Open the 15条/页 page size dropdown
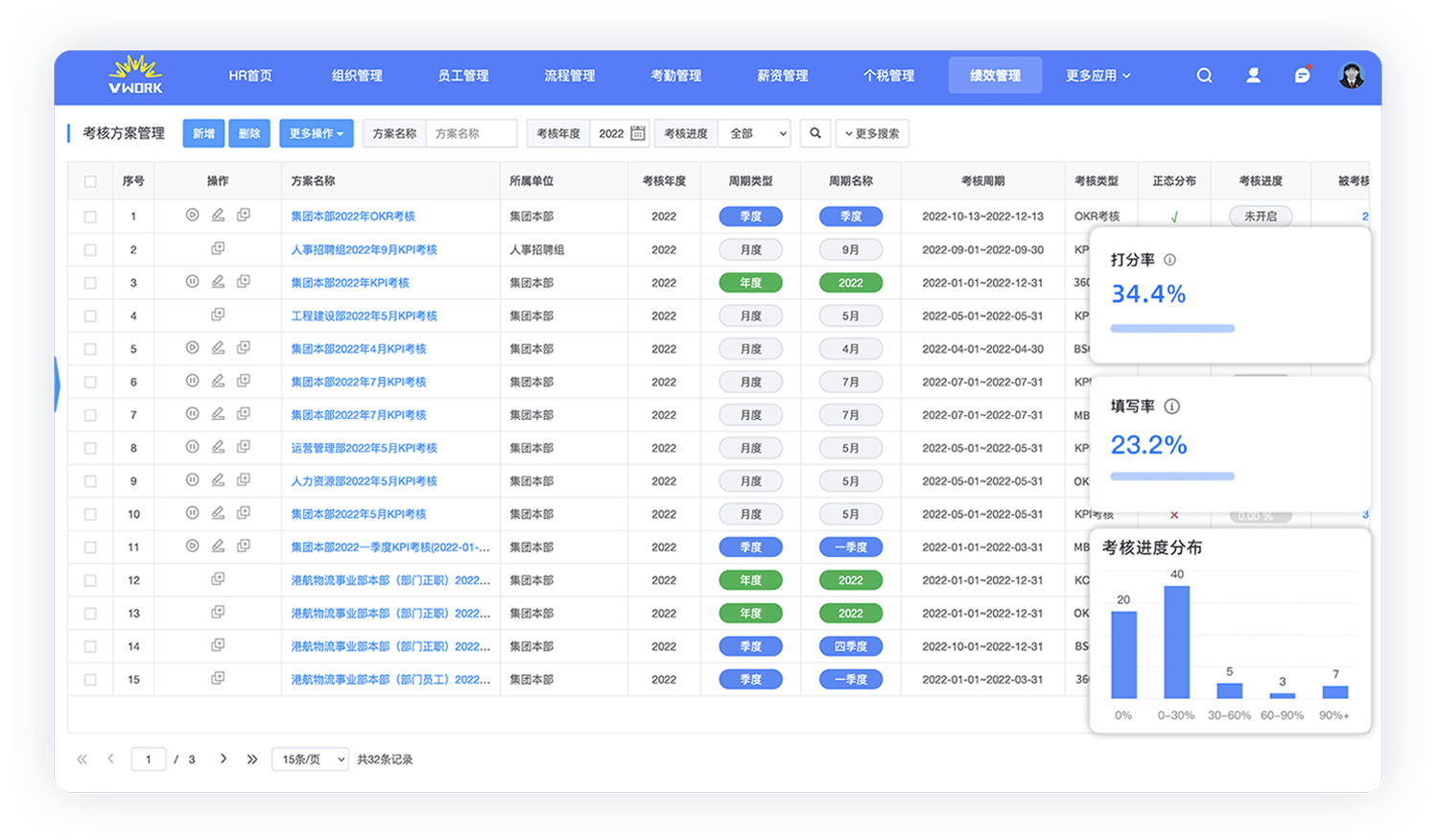1439x840 pixels. [311, 759]
